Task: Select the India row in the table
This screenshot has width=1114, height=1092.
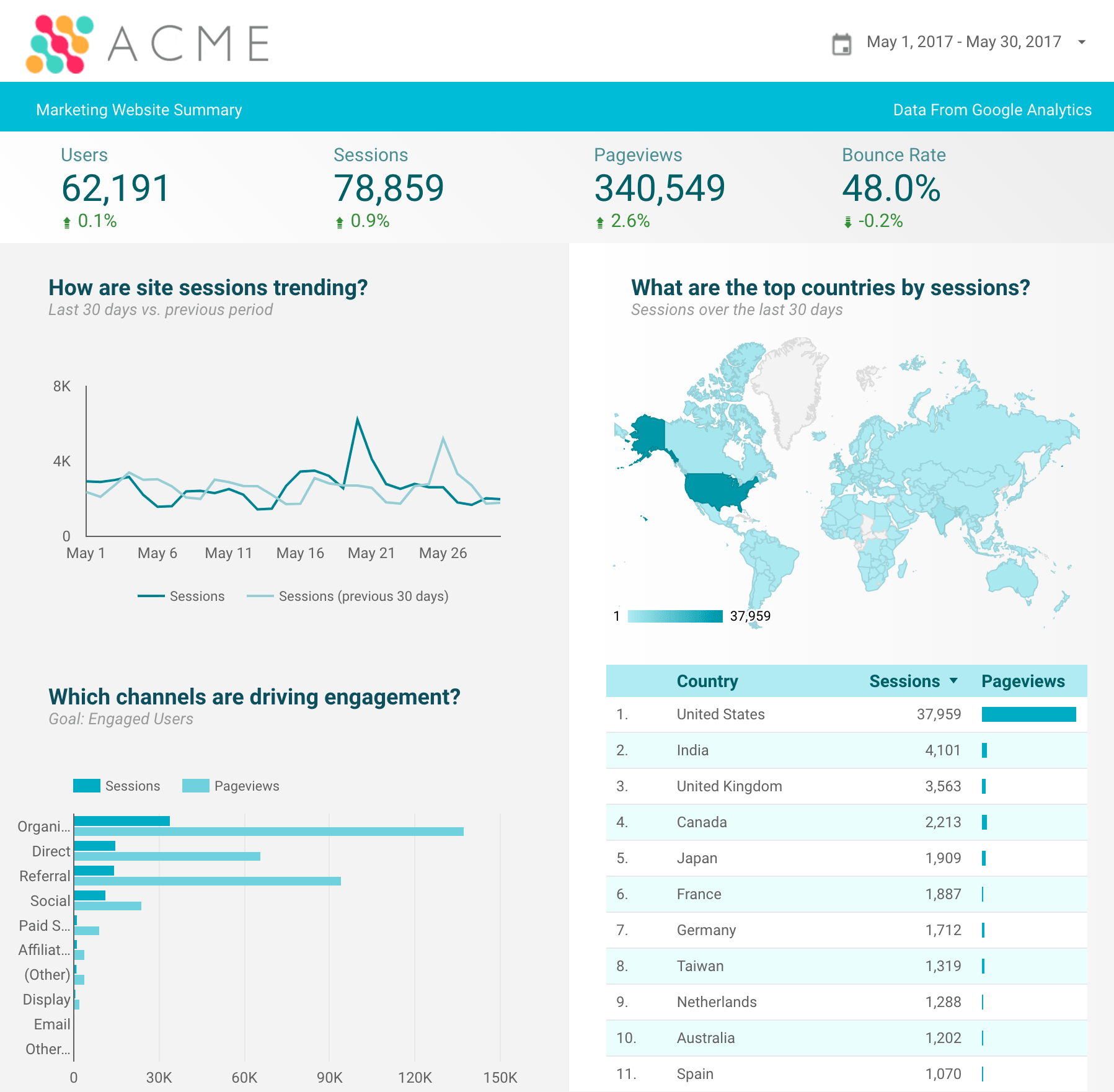Action: (806, 750)
